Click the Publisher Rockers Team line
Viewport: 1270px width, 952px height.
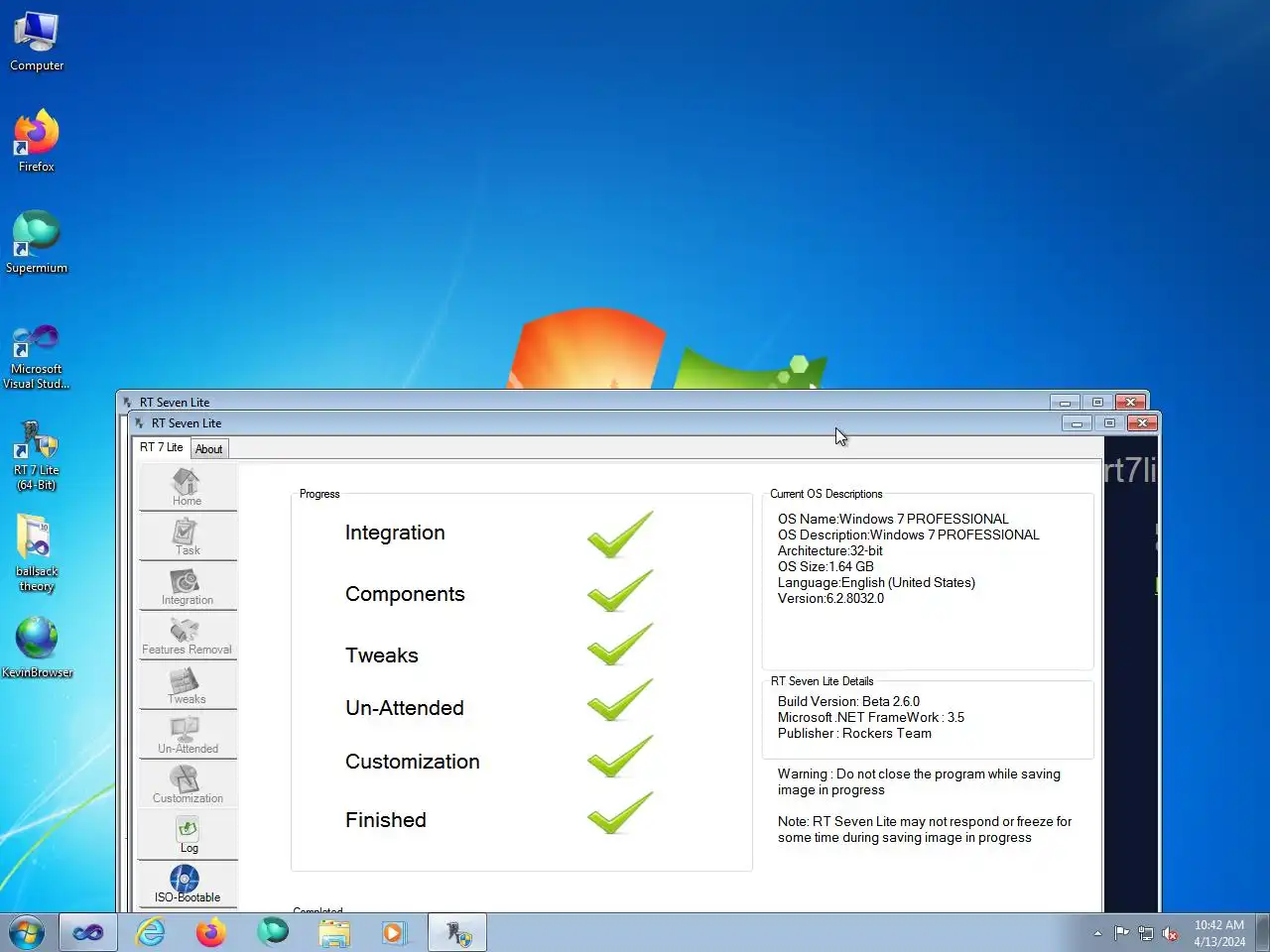click(854, 733)
